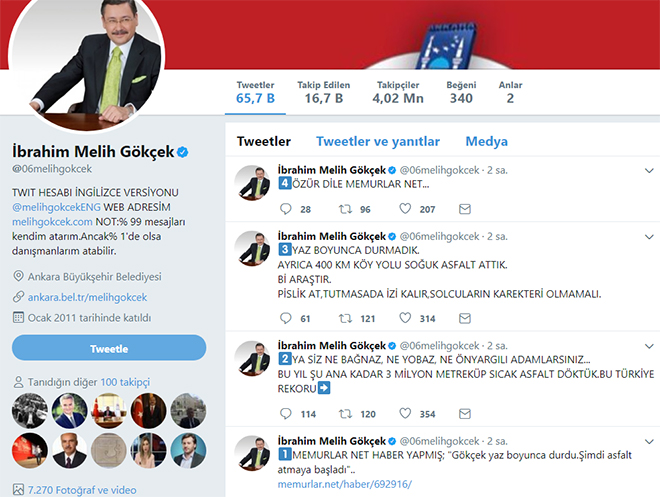Image resolution: width=660 pixels, height=497 pixels.
Task: Send the YAZ BOYUNCA DURMADIK tweet via direct message
Action: pyautogui.click(x=465, y=318)
